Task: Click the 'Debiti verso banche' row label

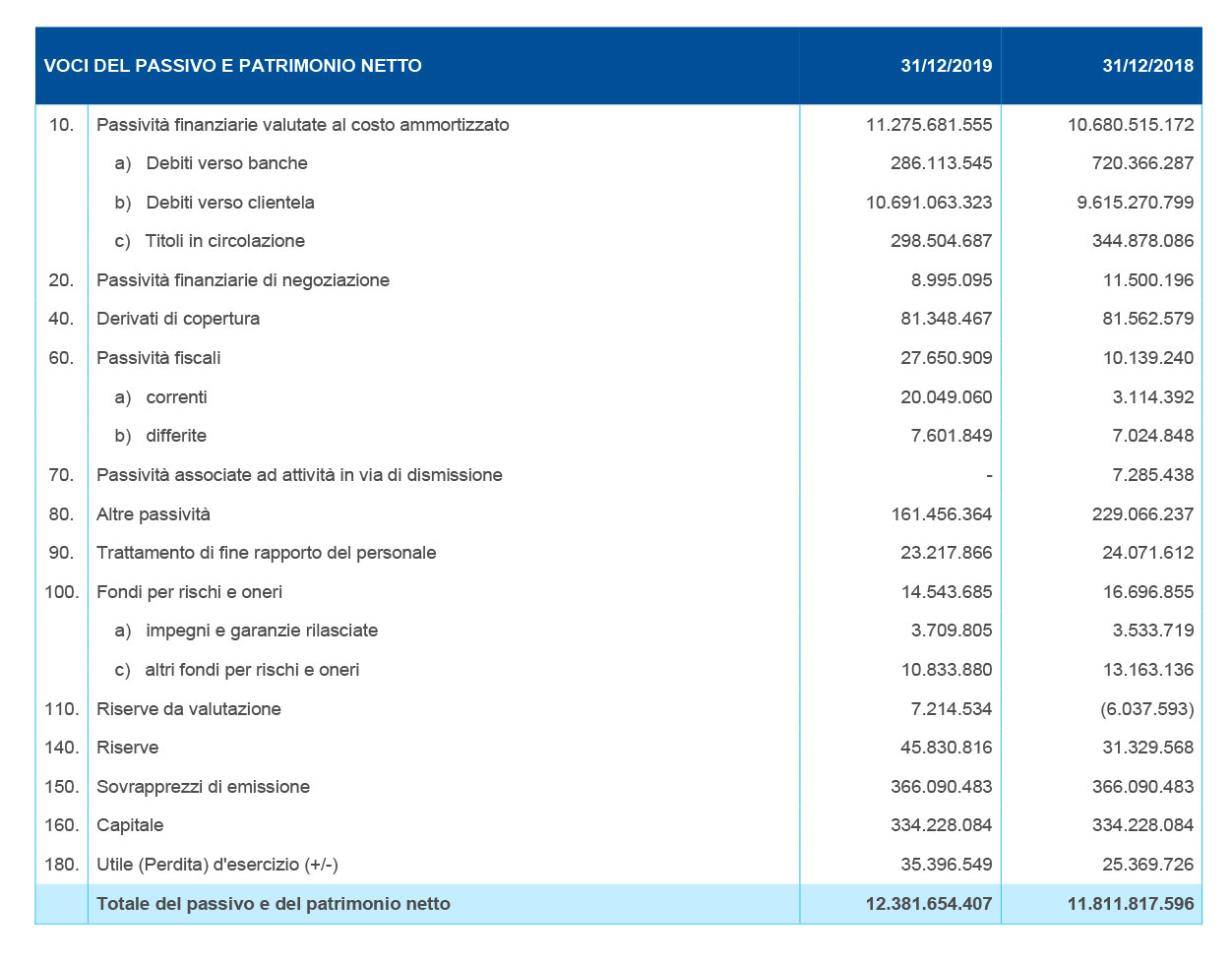Action: pos(226,163)
